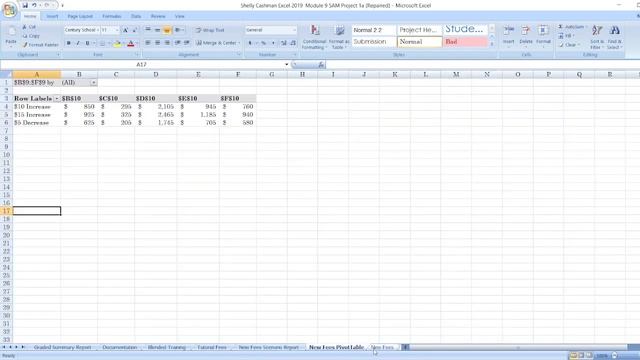Screen dimensions: 640x360
Task: Save the workbook from Quick Access toolbar
Action: (25, 5)
